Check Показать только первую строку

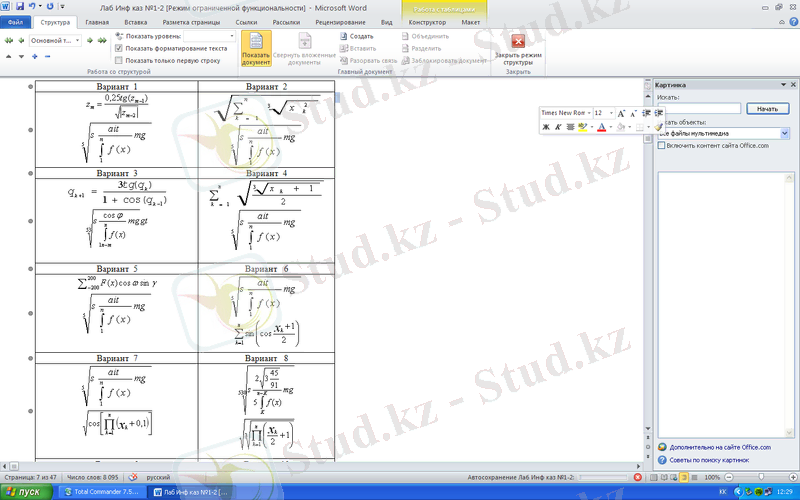pos(119,61)
